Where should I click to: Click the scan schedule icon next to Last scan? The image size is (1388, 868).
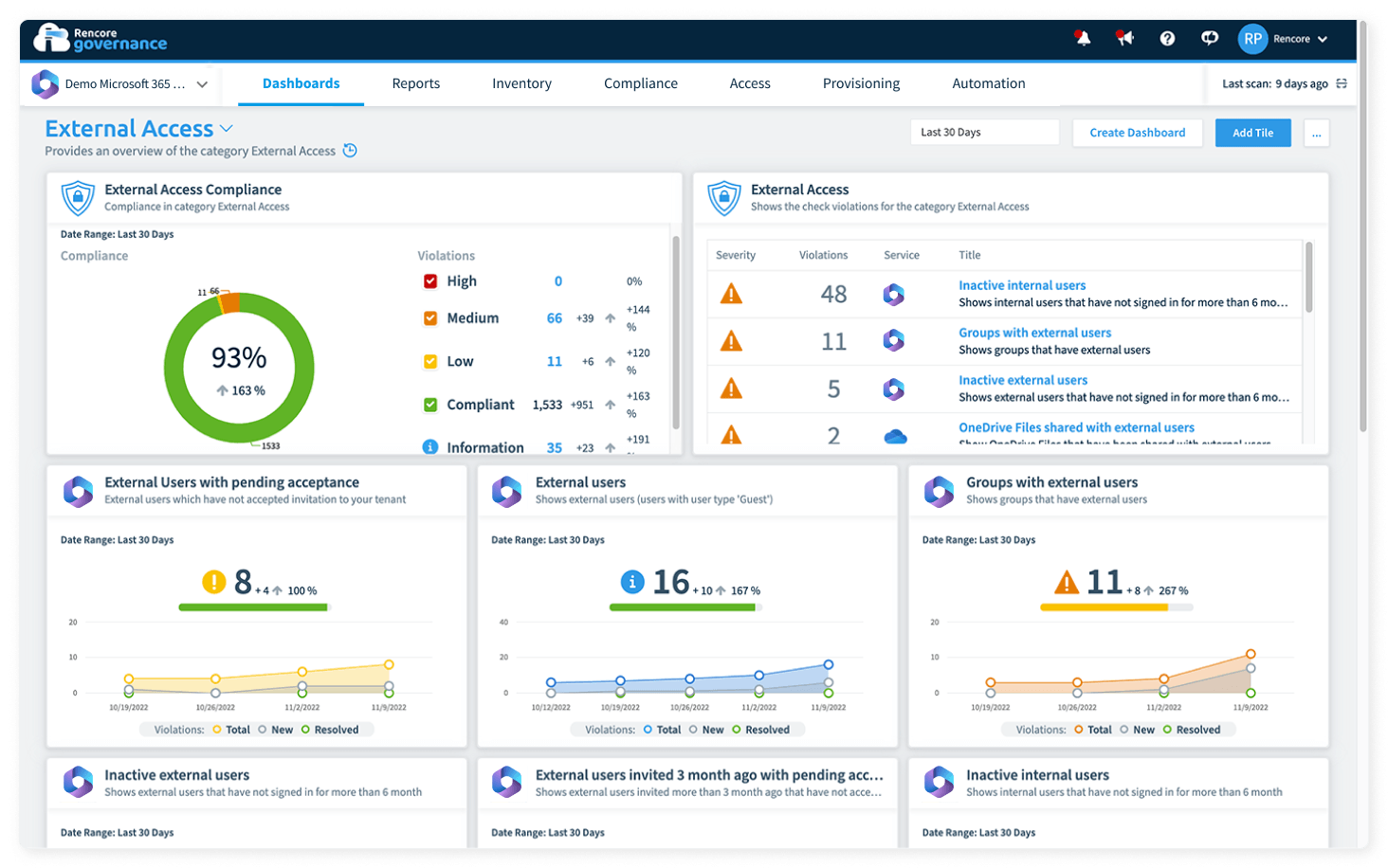pyautogui.click(x=1342, y=84)
